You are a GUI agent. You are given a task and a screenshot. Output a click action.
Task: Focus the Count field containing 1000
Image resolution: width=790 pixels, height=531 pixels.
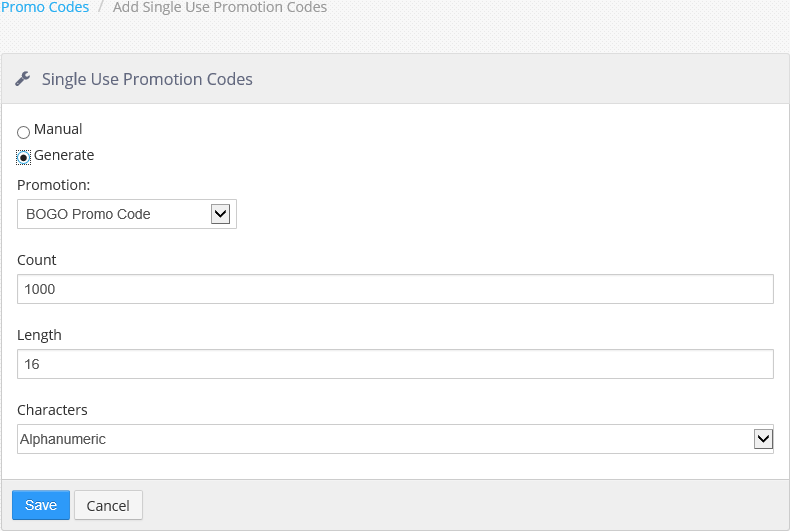coord(396,289)
